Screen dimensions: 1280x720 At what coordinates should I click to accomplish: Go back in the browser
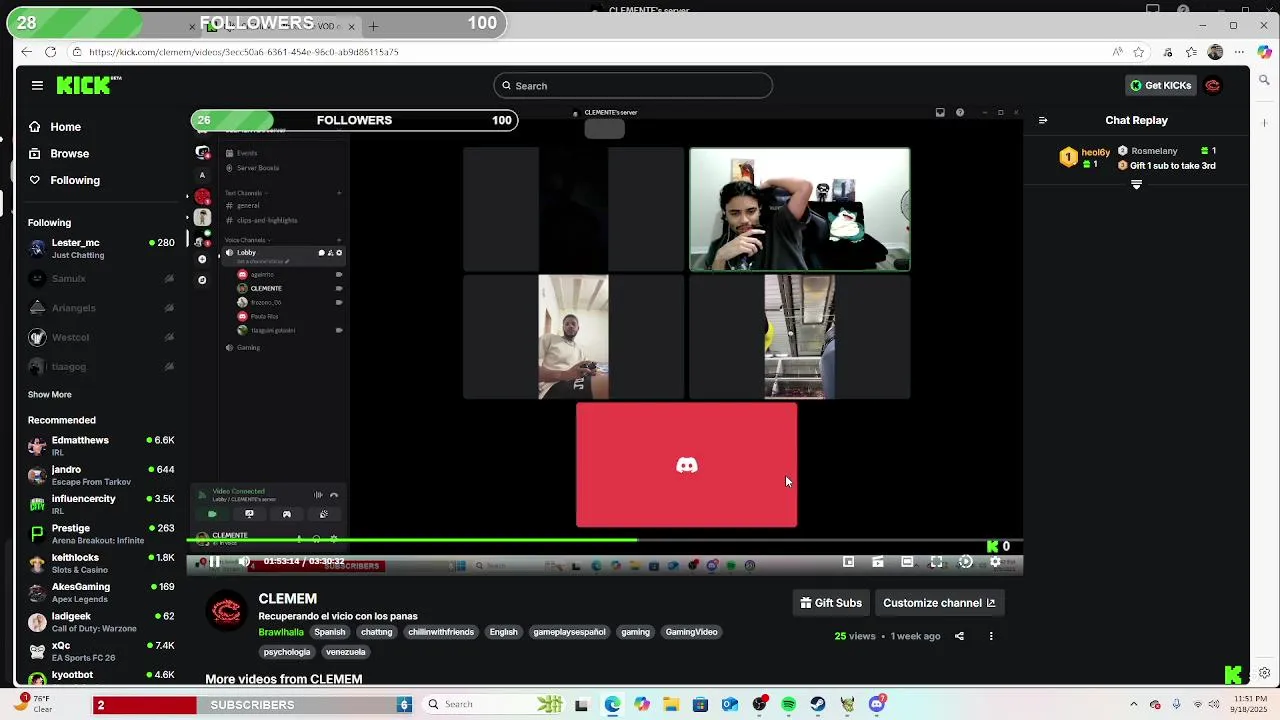[x=26, y=52]
